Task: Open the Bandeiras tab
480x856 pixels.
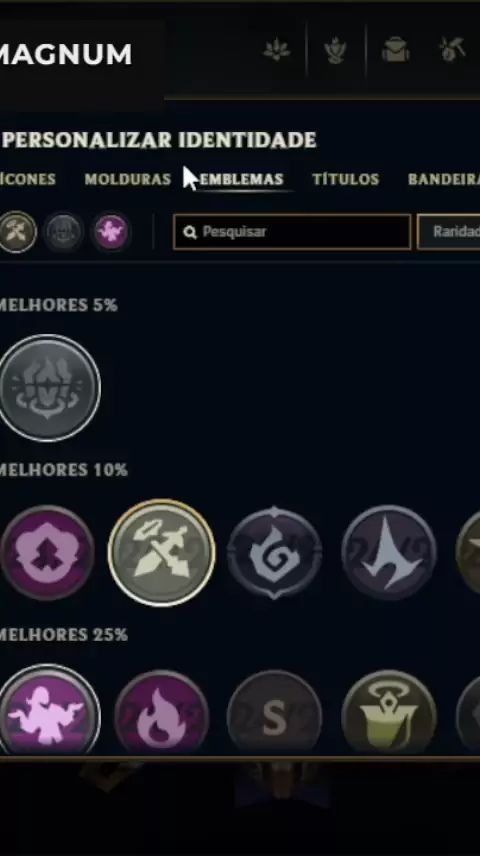Action: point(444,179)
